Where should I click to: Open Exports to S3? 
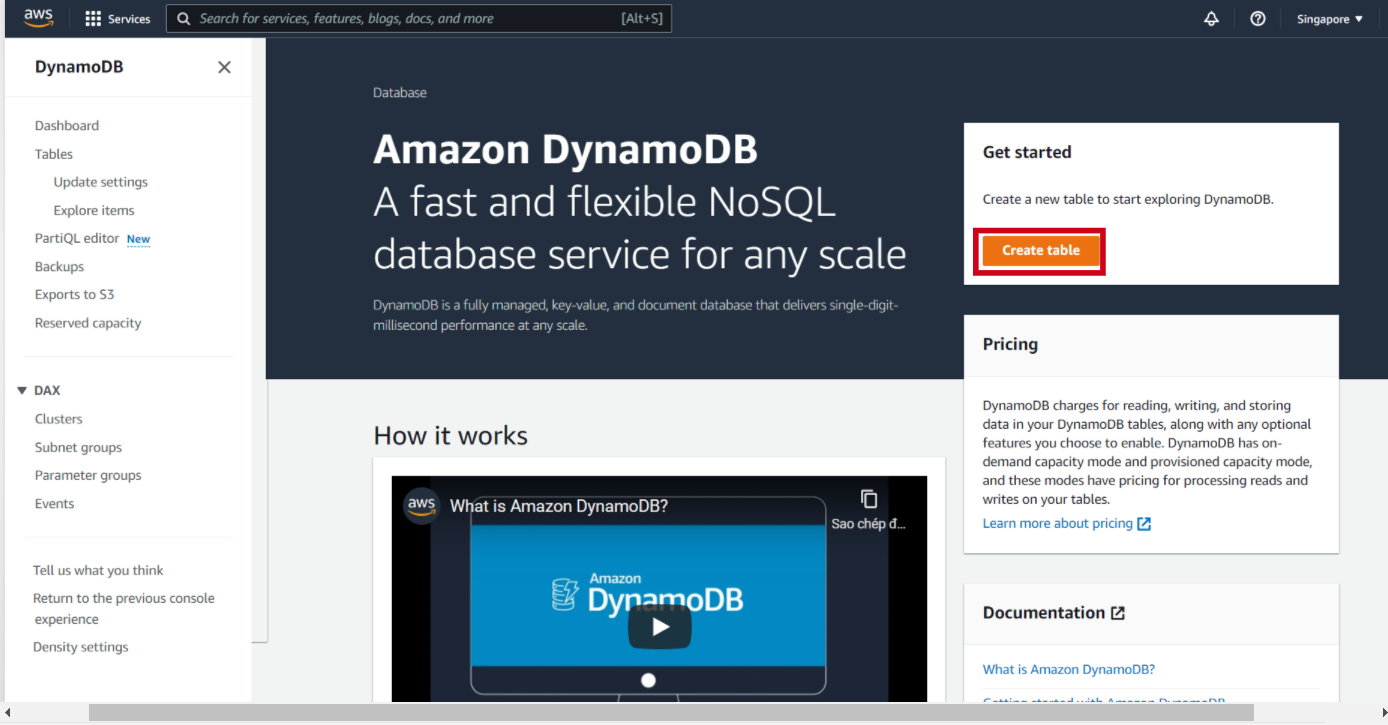(x=75, y=295)
